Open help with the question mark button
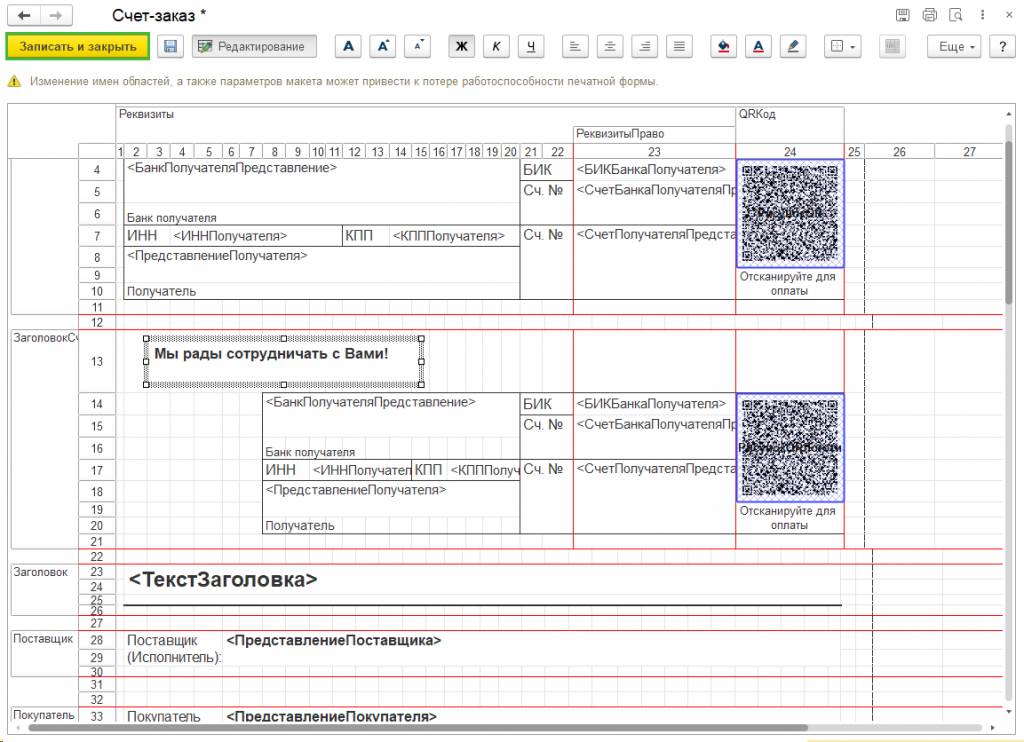Screen dimensions: 1024x742 pos(1002,46)
